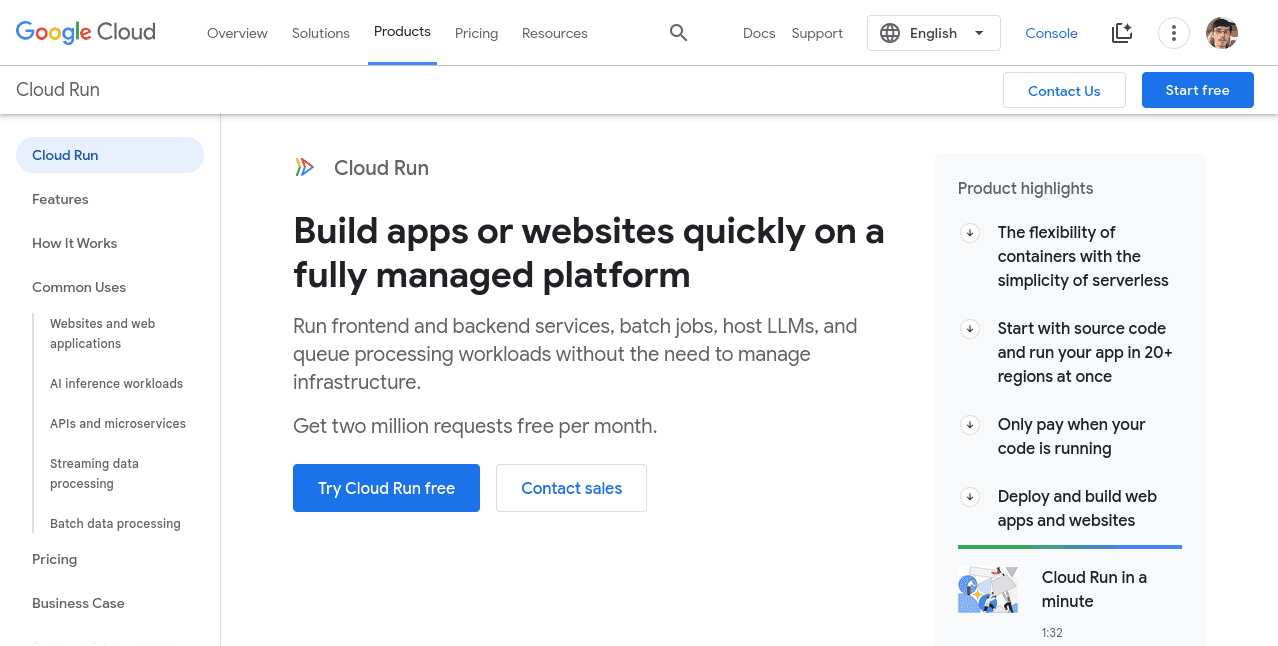Go to Features in the sidebar
Viewport: 1278px width, 646px height.
pos(60,199)
